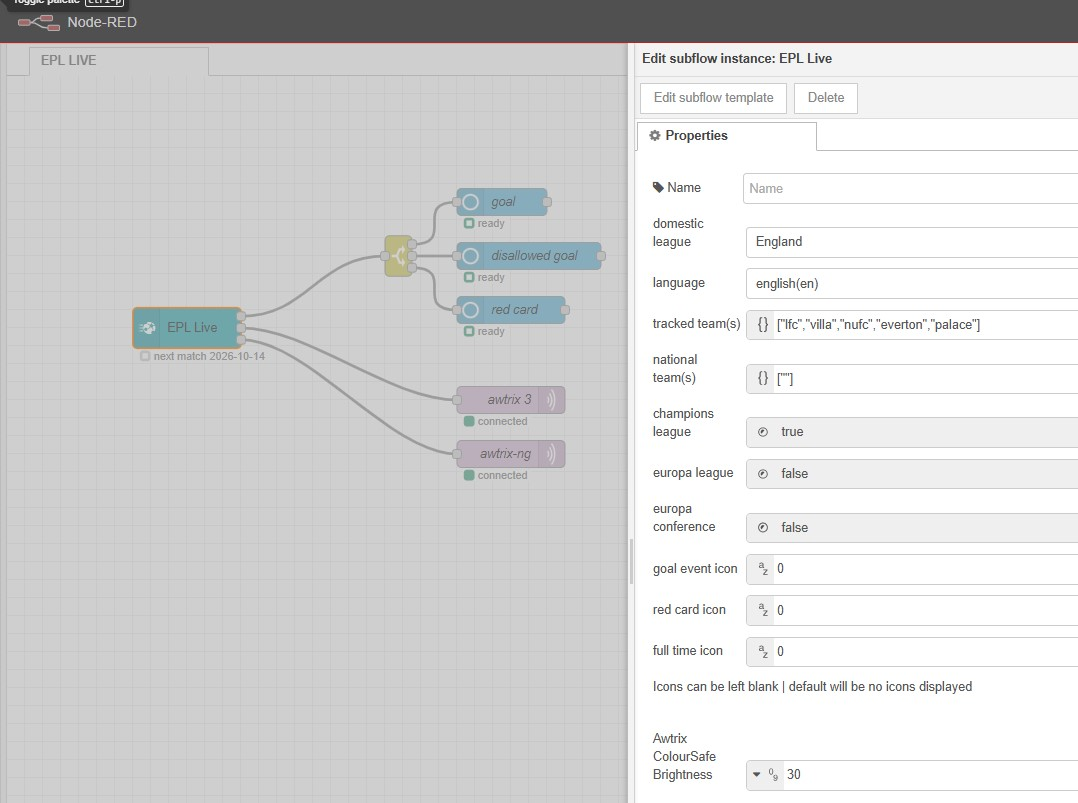Open the europa league false value selector

coord(912,474)
